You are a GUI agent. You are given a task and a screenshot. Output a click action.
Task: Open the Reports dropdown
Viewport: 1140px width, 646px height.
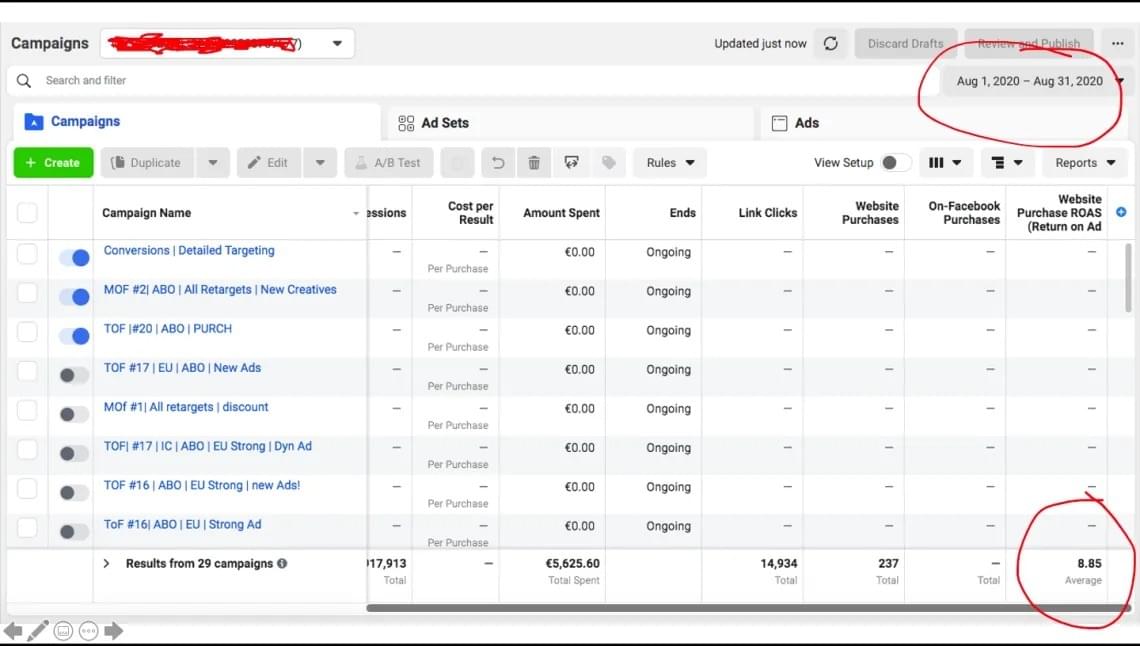pos(1085,163)
